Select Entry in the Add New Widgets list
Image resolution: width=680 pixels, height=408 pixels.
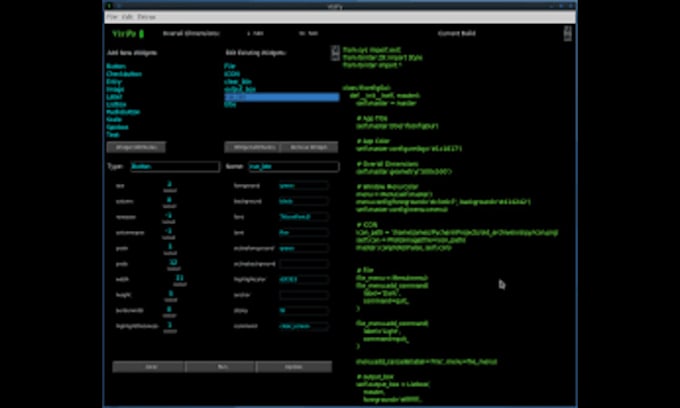point(114,82)
